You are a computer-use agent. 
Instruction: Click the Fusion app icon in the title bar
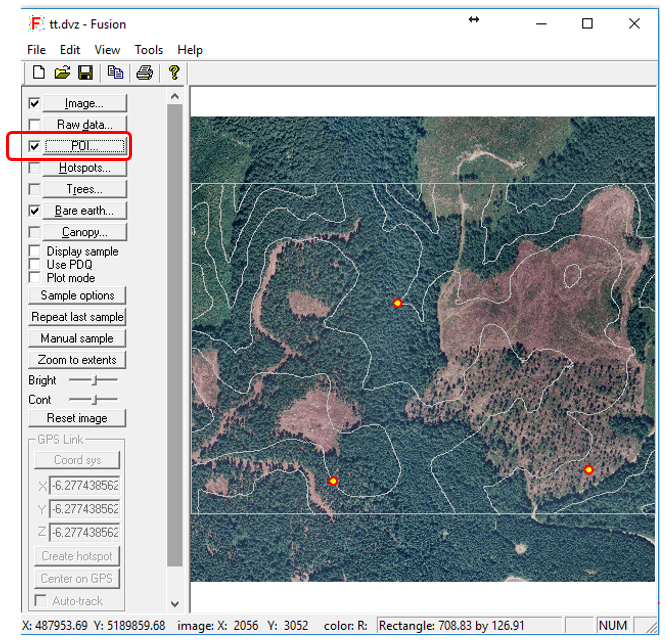pos(37,23)
